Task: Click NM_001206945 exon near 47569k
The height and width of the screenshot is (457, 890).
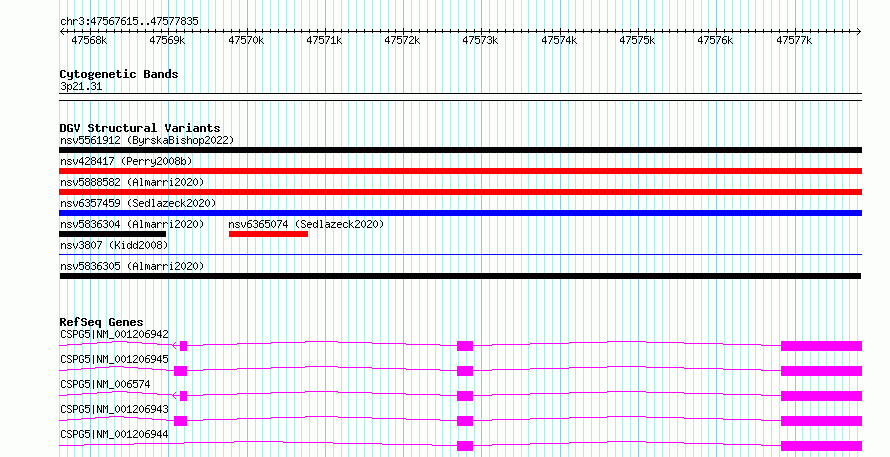Action: pos(180,371)
